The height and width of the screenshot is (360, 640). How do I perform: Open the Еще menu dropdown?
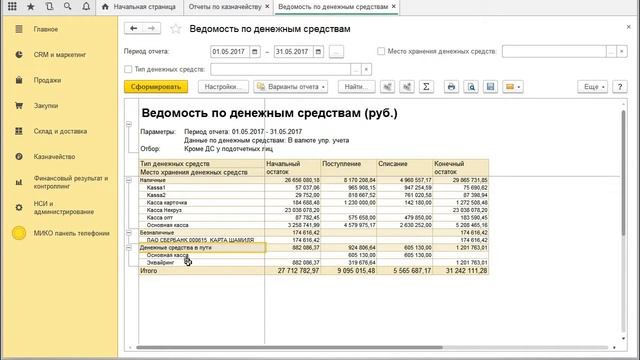[x=592, y=87]
